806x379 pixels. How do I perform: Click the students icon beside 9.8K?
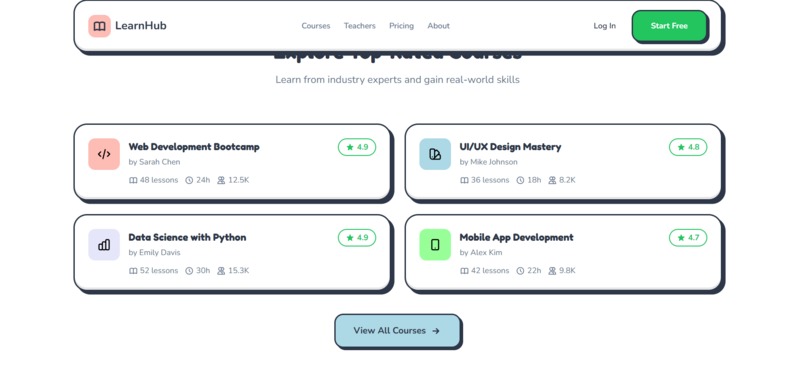coord(552,270)
